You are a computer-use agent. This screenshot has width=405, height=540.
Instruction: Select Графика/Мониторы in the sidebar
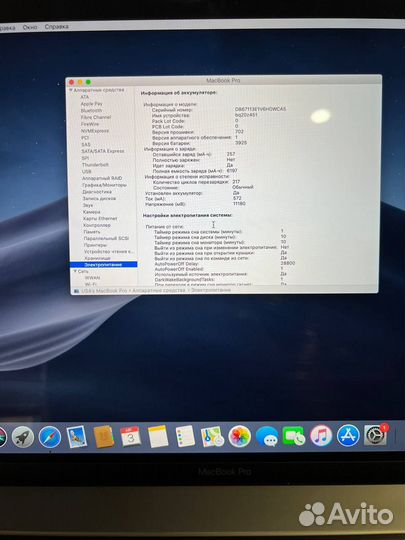(104, 185)
